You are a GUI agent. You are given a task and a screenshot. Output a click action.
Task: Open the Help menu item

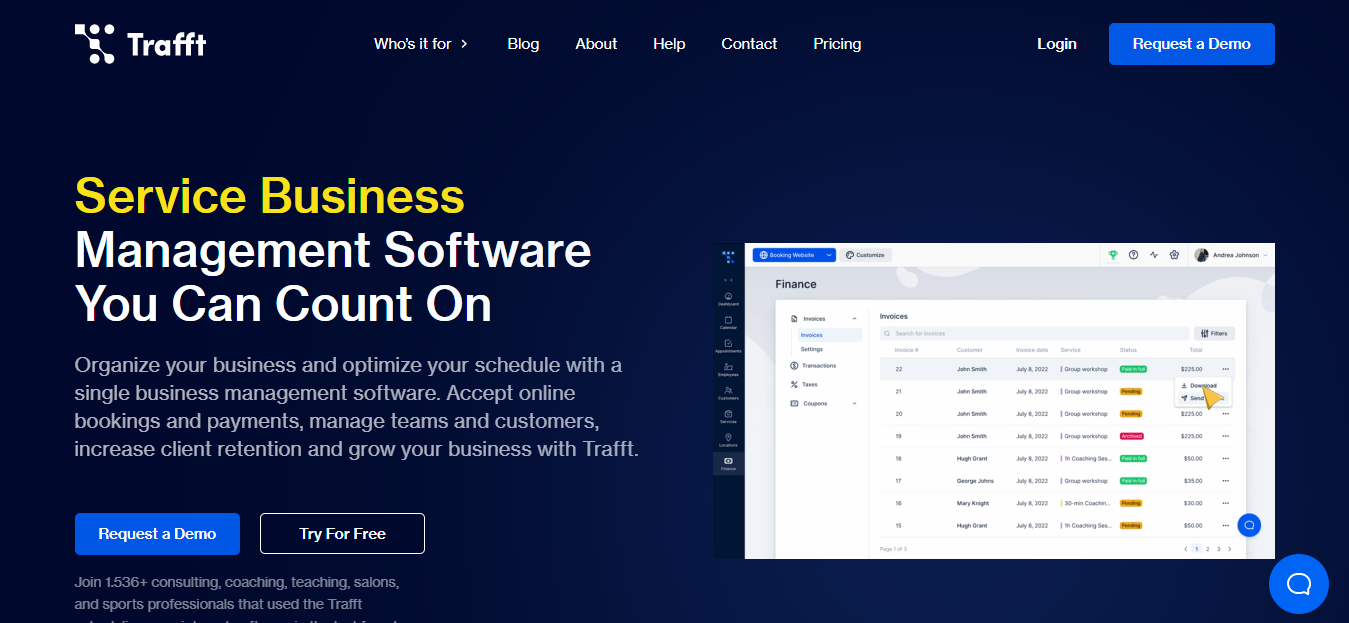[669, 44]
